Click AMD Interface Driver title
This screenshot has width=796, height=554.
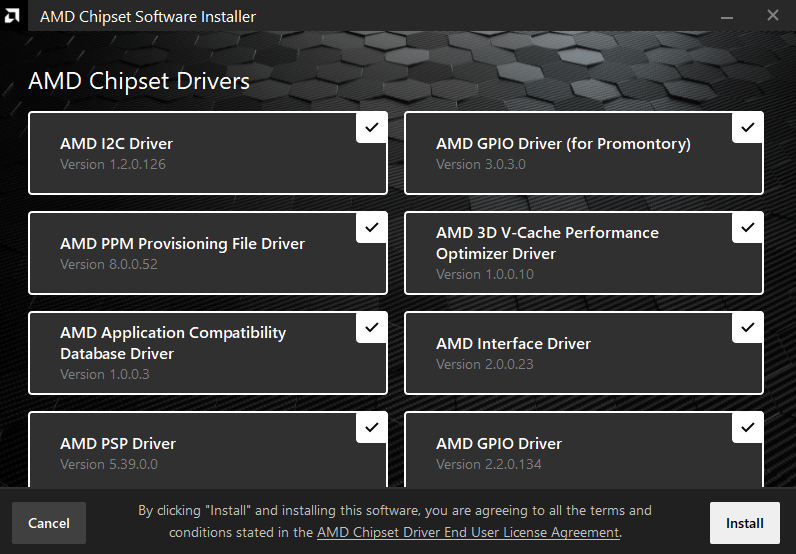click(513, 344)
